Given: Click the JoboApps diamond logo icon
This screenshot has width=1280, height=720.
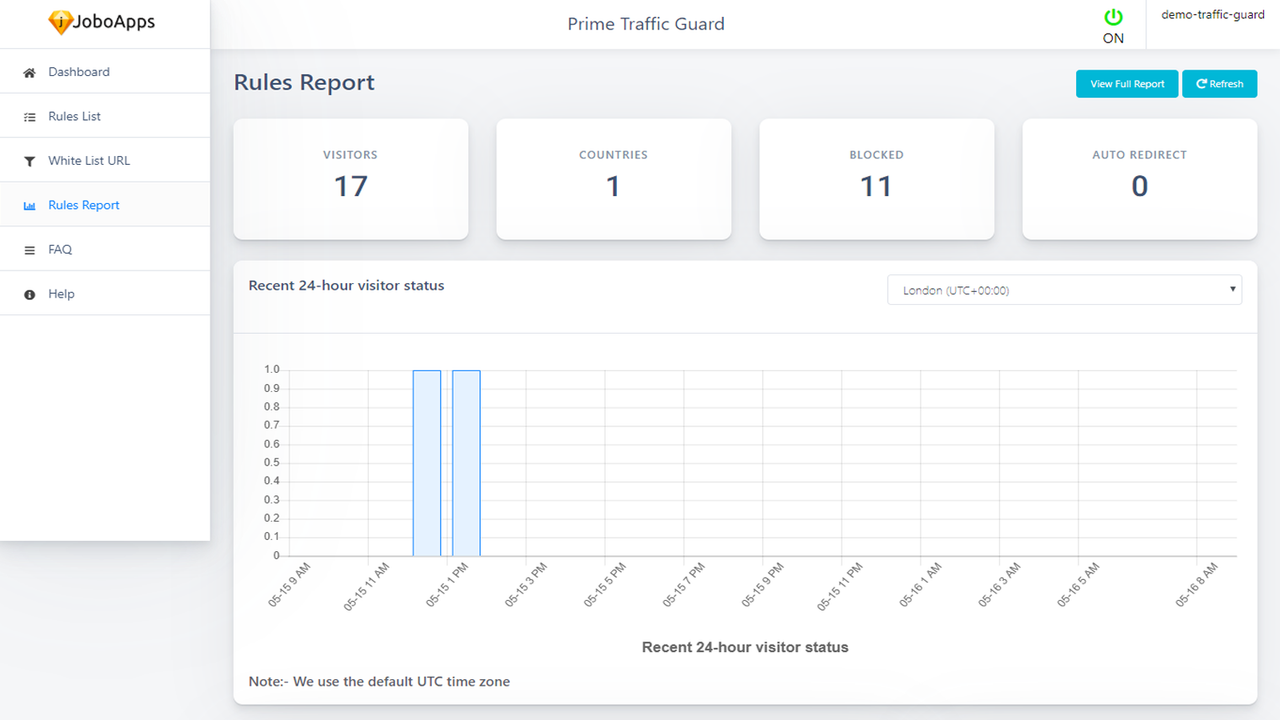Looking at the screenshot, I should tap(61, 21).
